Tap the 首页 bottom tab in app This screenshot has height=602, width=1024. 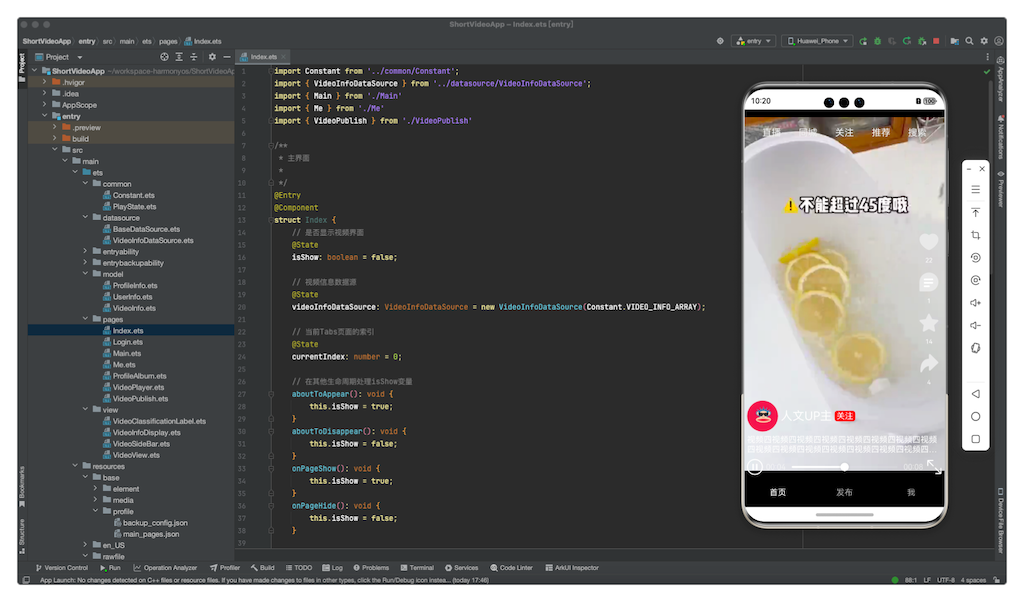778,492
